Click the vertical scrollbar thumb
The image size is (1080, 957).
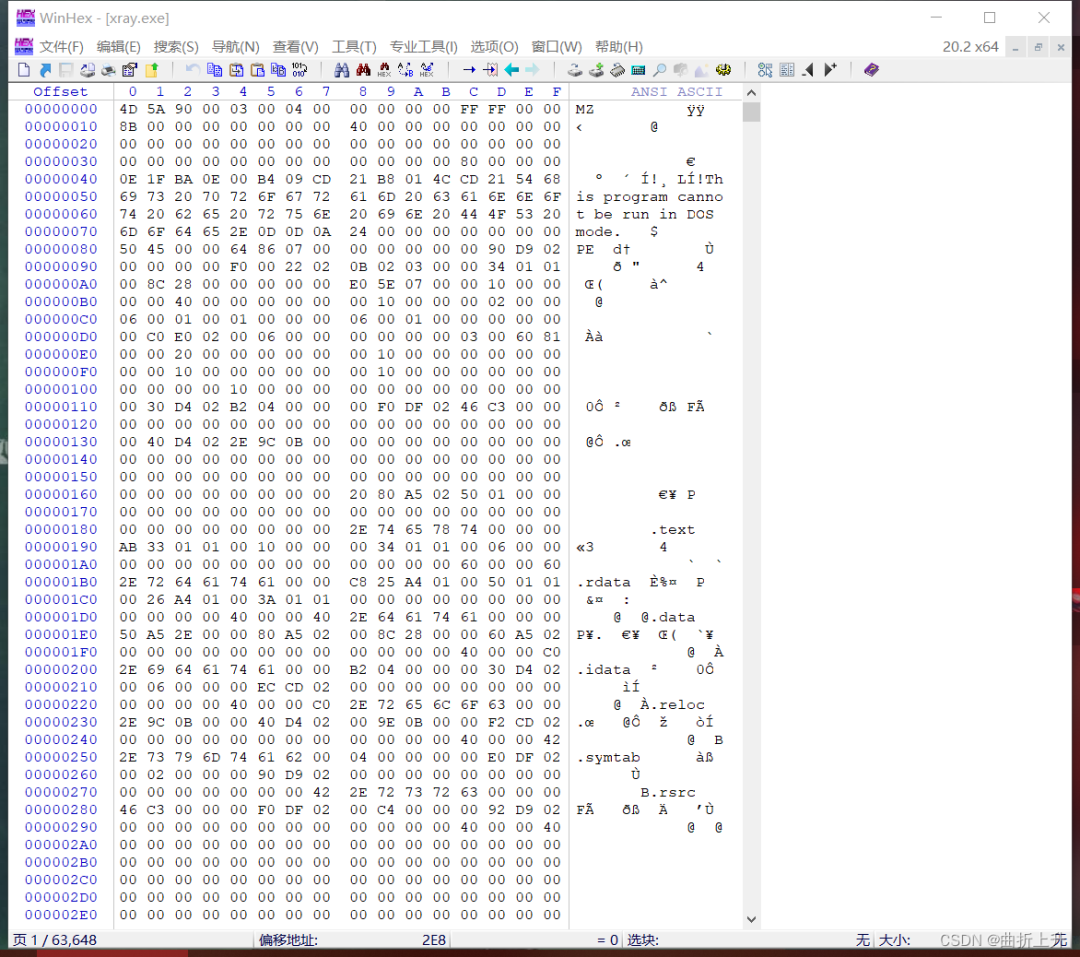(x=751, y=112)
